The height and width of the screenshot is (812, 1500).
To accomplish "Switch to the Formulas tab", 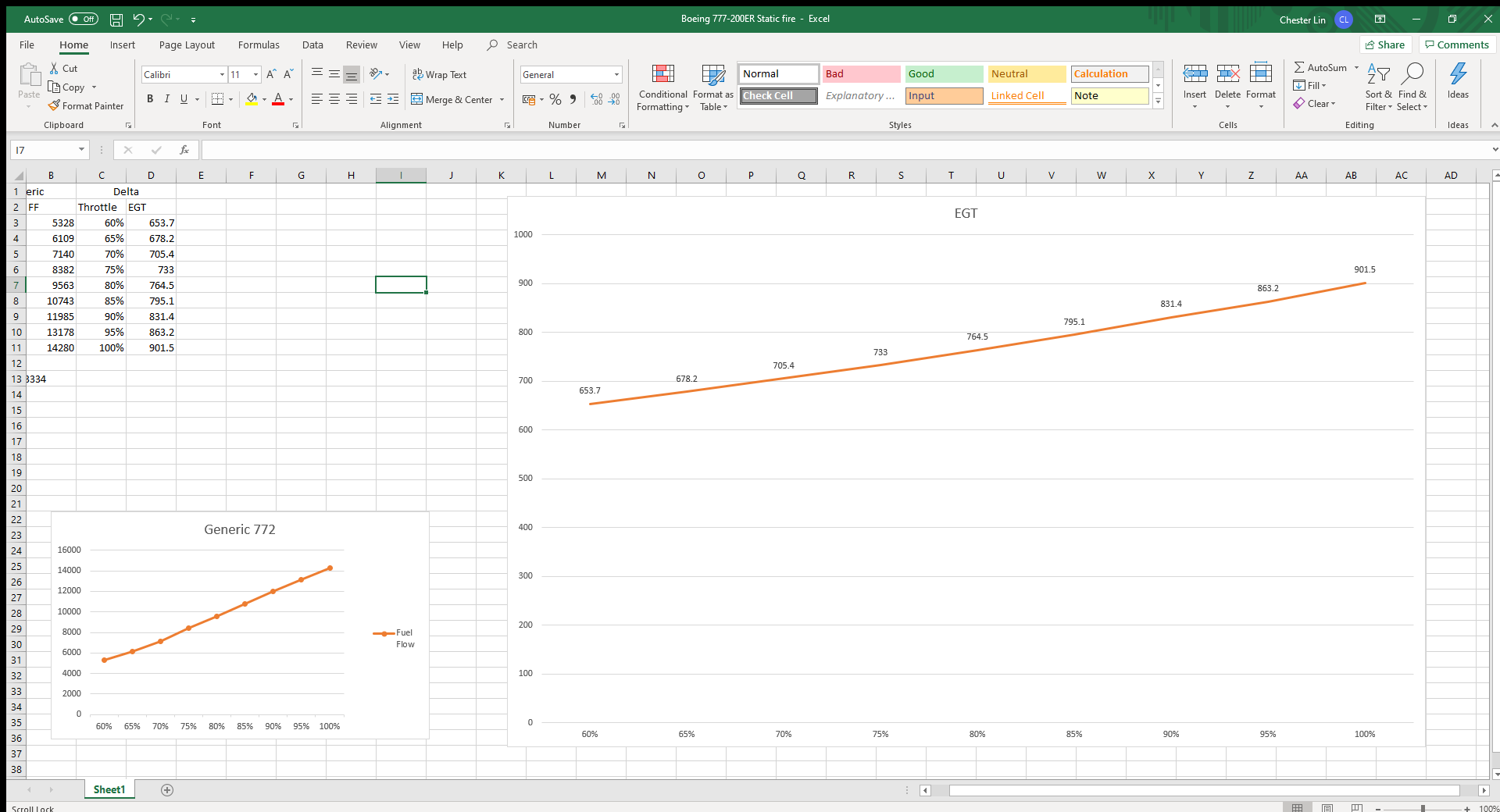I will click(259, 45).
